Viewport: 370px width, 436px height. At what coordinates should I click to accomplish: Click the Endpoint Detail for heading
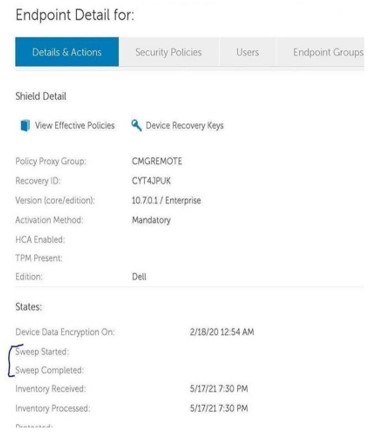75,15
